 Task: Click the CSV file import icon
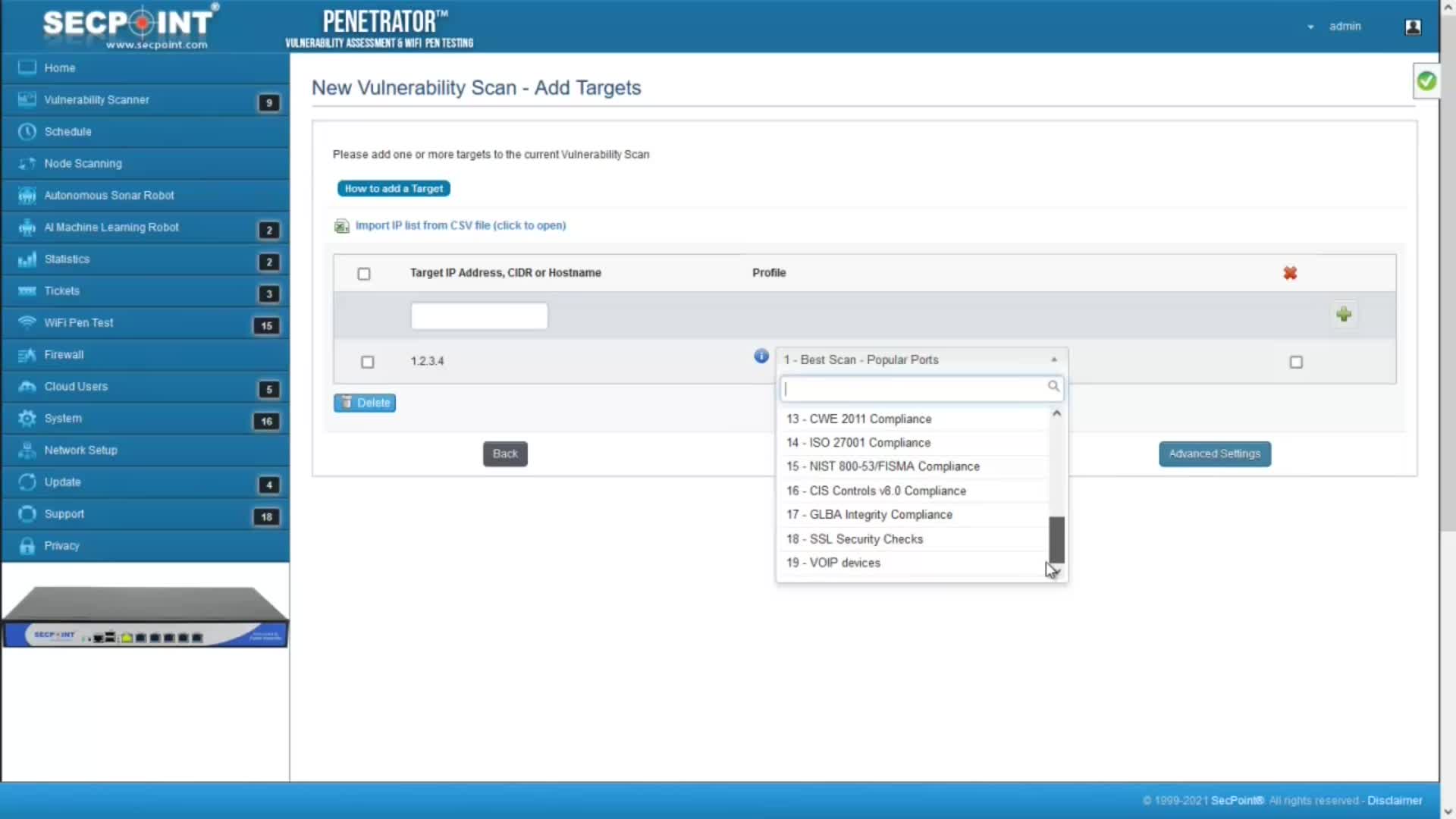(342, 226)
